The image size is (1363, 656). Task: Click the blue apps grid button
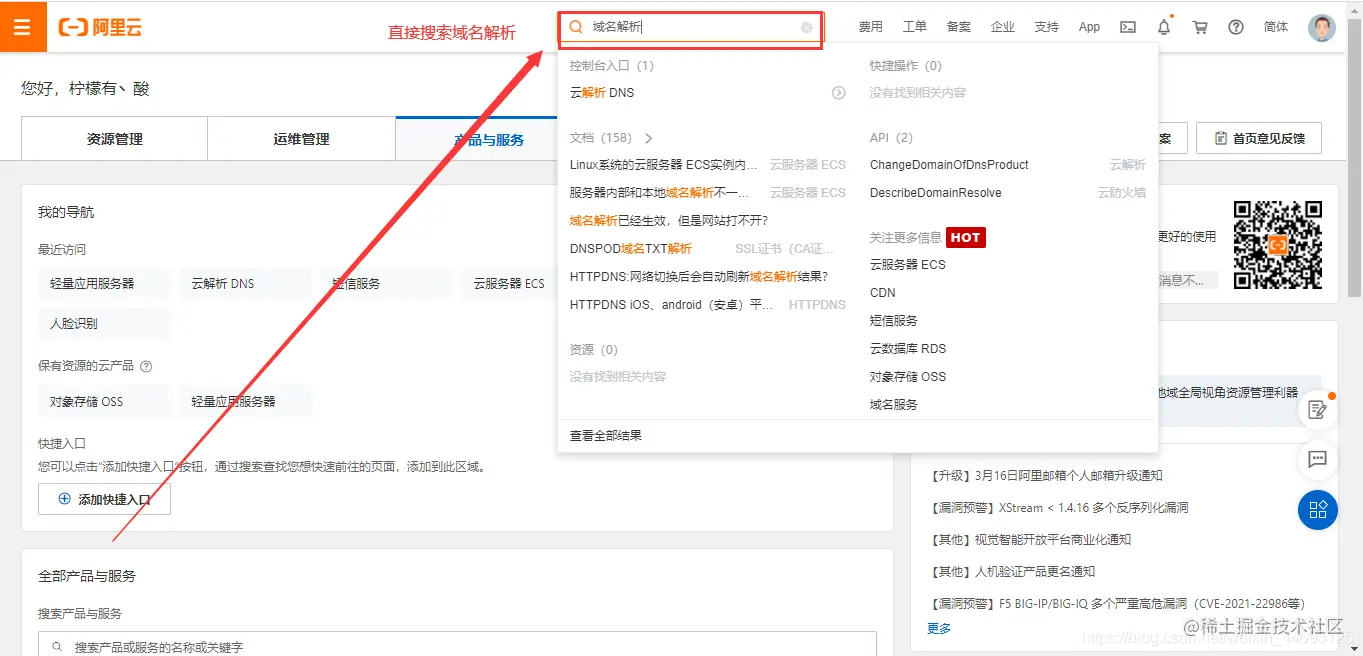(1318, 510)
